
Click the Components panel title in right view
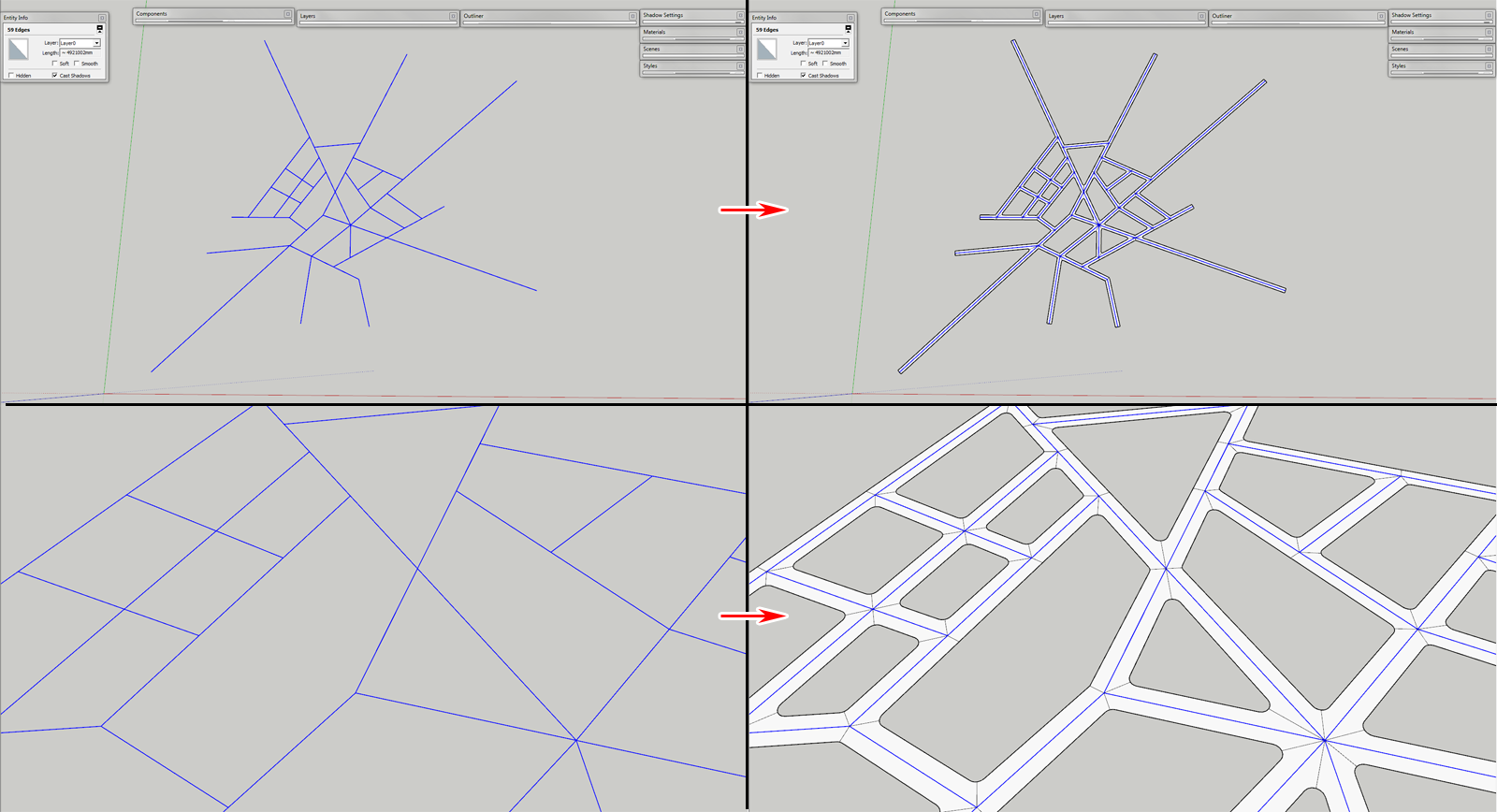coord(900,14)
